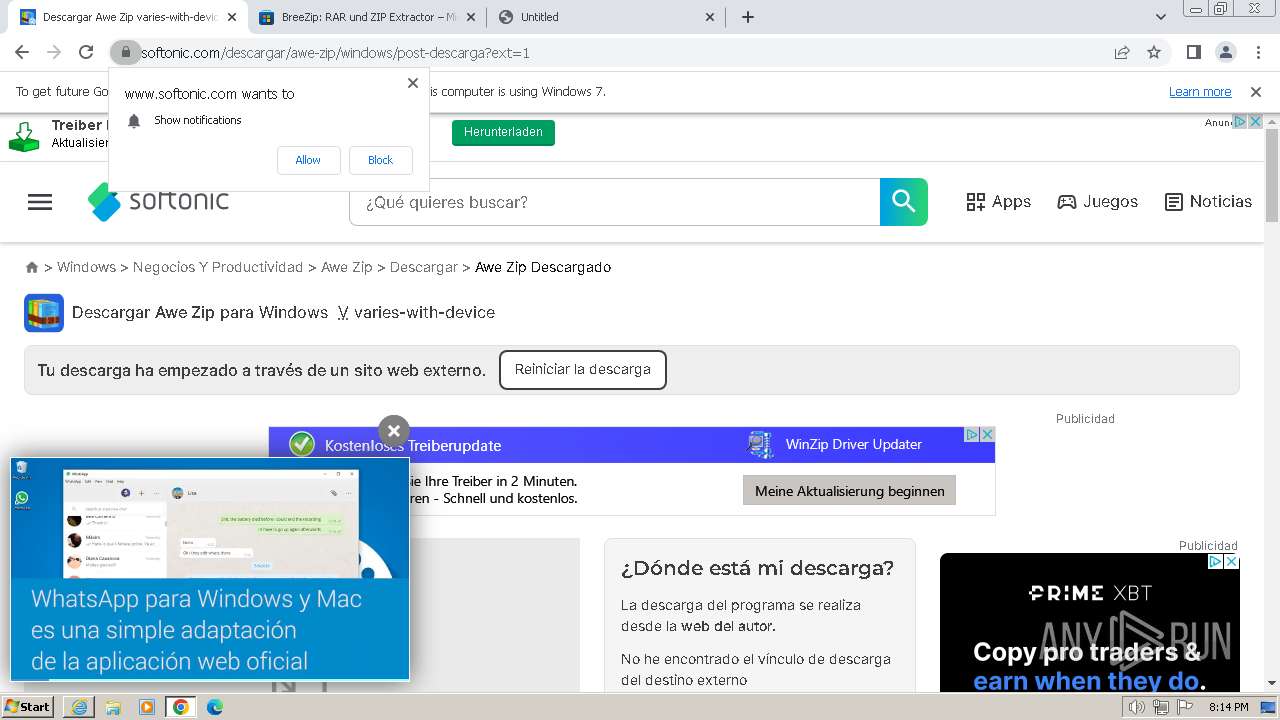This screenshot has height=720, width=1280.
Task: Expand tab search dropdown arrow
Action: point(1161,17)
